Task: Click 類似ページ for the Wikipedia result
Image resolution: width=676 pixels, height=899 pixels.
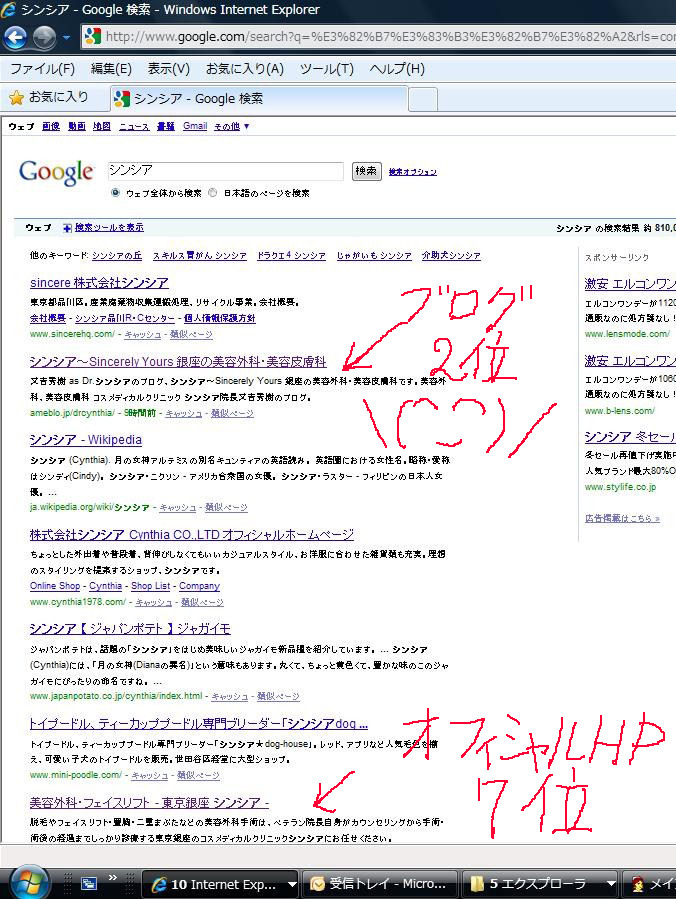Action: coord(226,507)
